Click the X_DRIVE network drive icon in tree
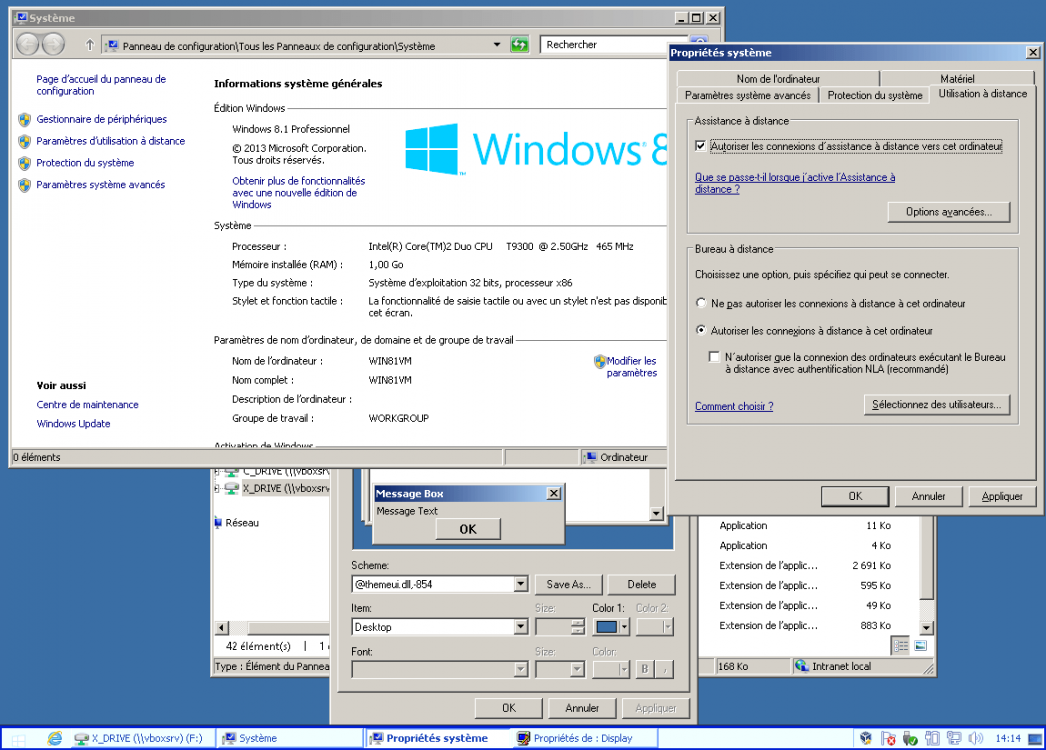The image size is (1046, 750). point(232,489)
